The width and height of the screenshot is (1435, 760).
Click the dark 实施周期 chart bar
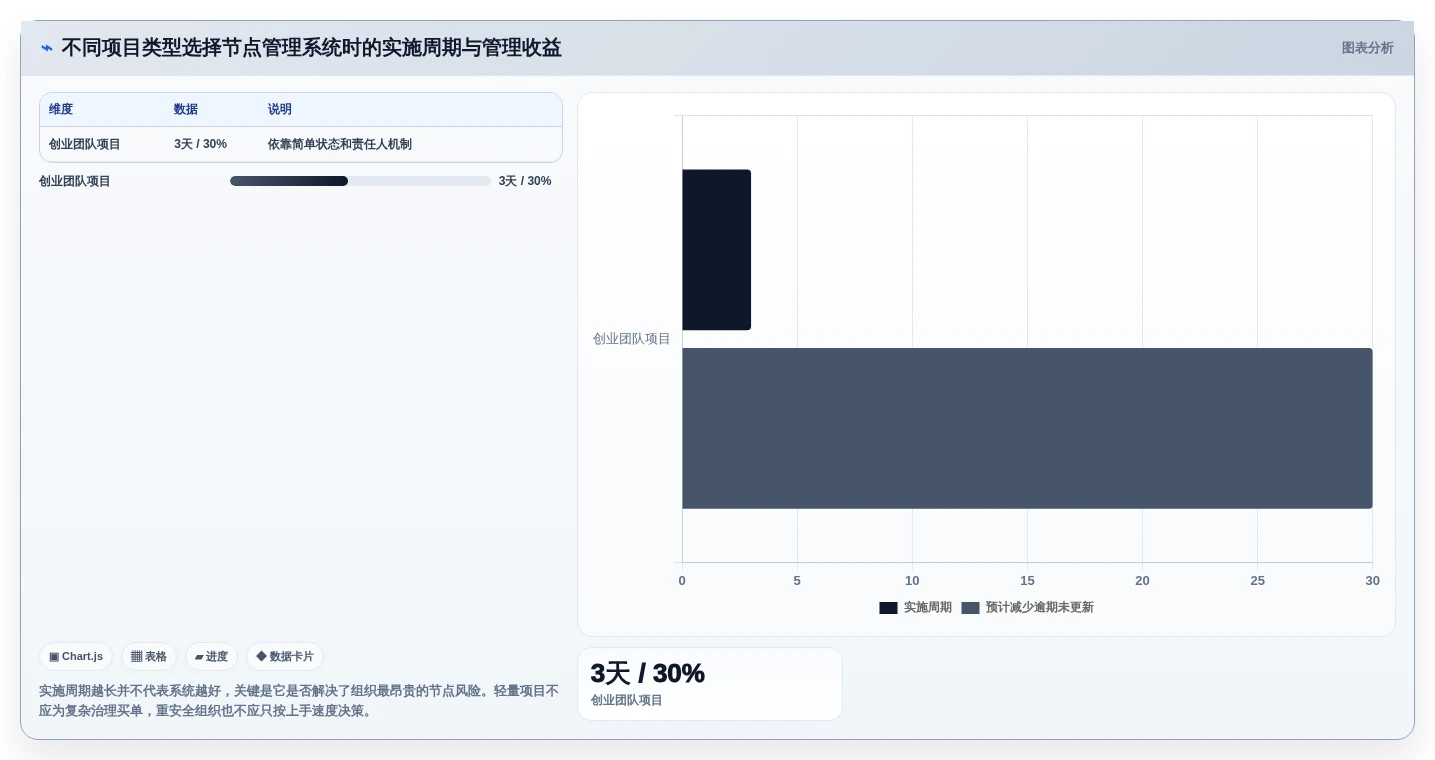coord(716,250)
